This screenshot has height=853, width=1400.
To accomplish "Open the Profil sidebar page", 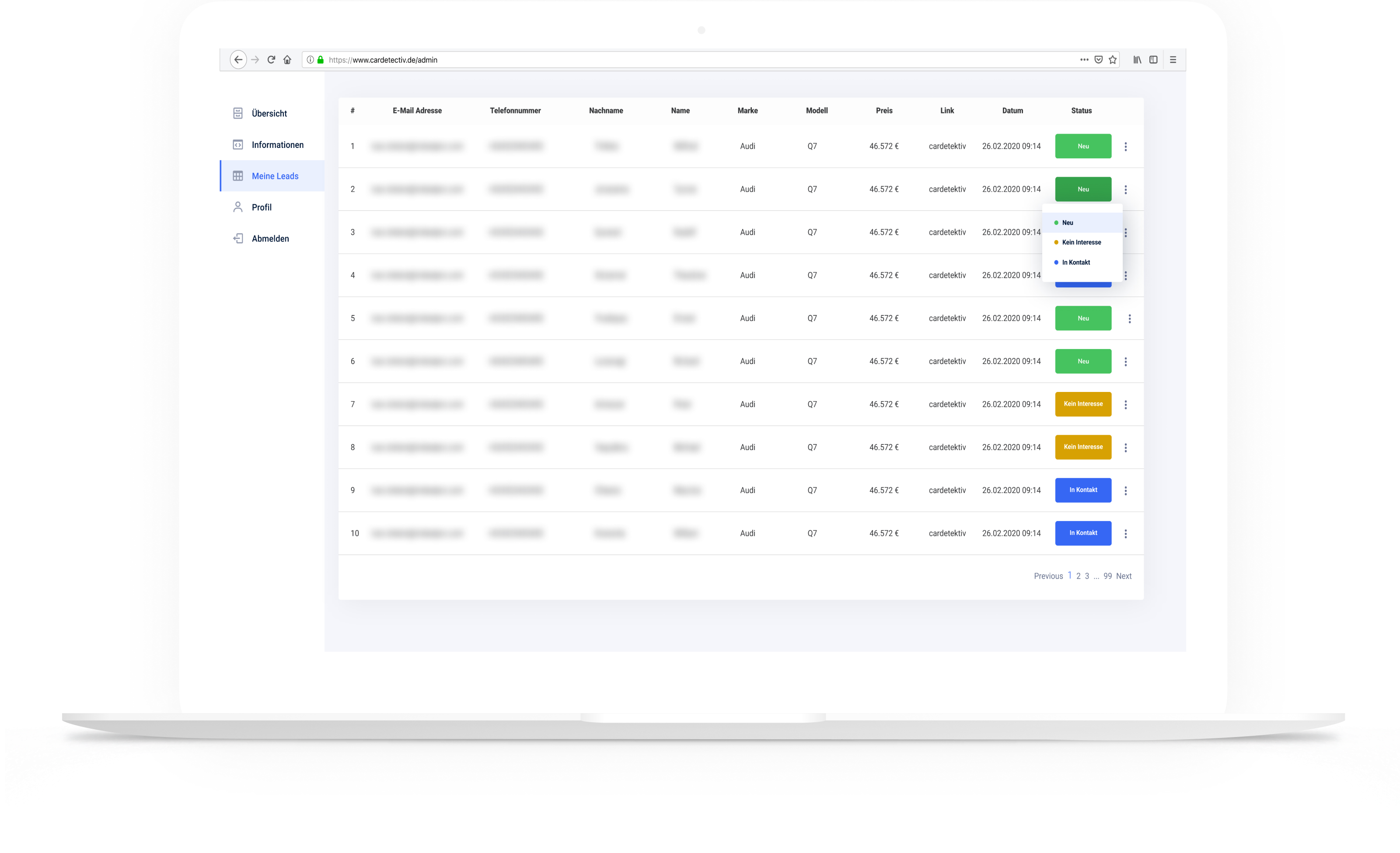I will click(x=262, y=207).
